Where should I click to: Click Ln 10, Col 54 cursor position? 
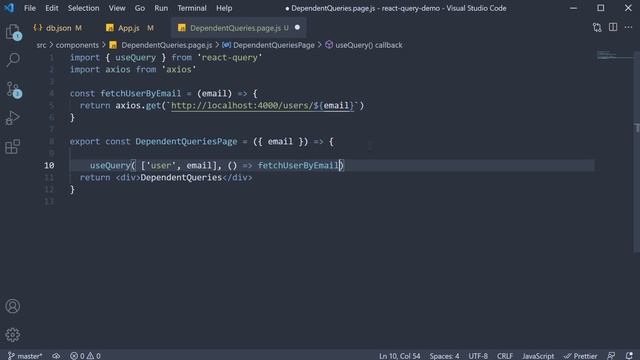[399, 356]
